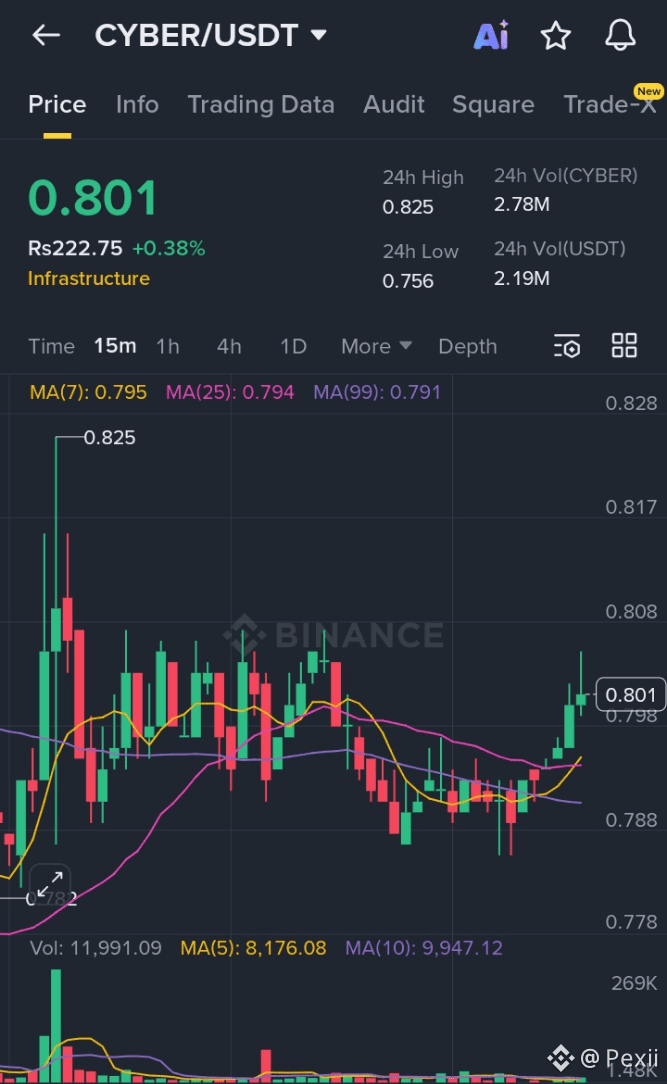Tap the 0.788 price axis label

point(631,820)
